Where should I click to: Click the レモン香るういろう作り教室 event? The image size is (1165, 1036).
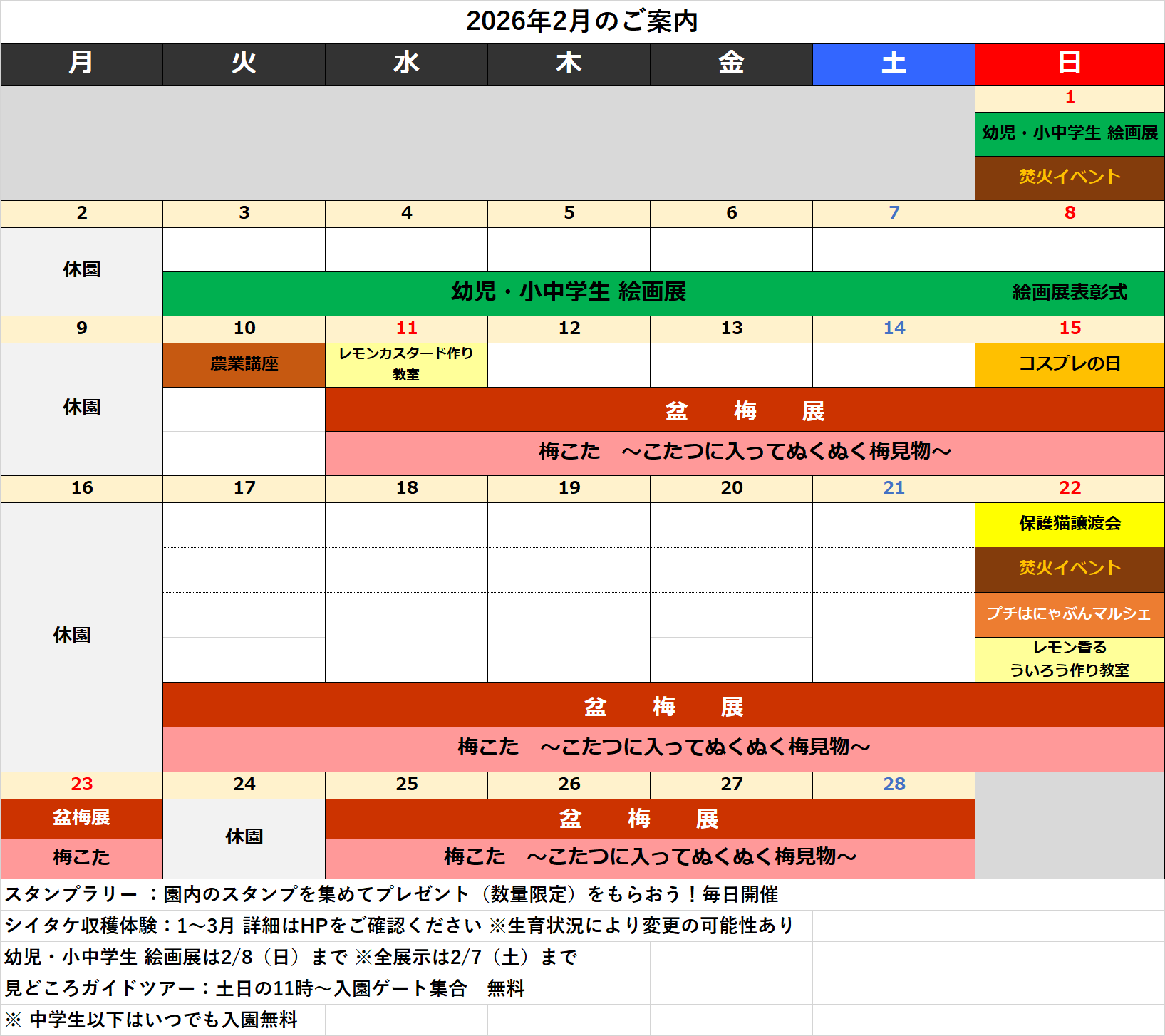coord(1069,659)
